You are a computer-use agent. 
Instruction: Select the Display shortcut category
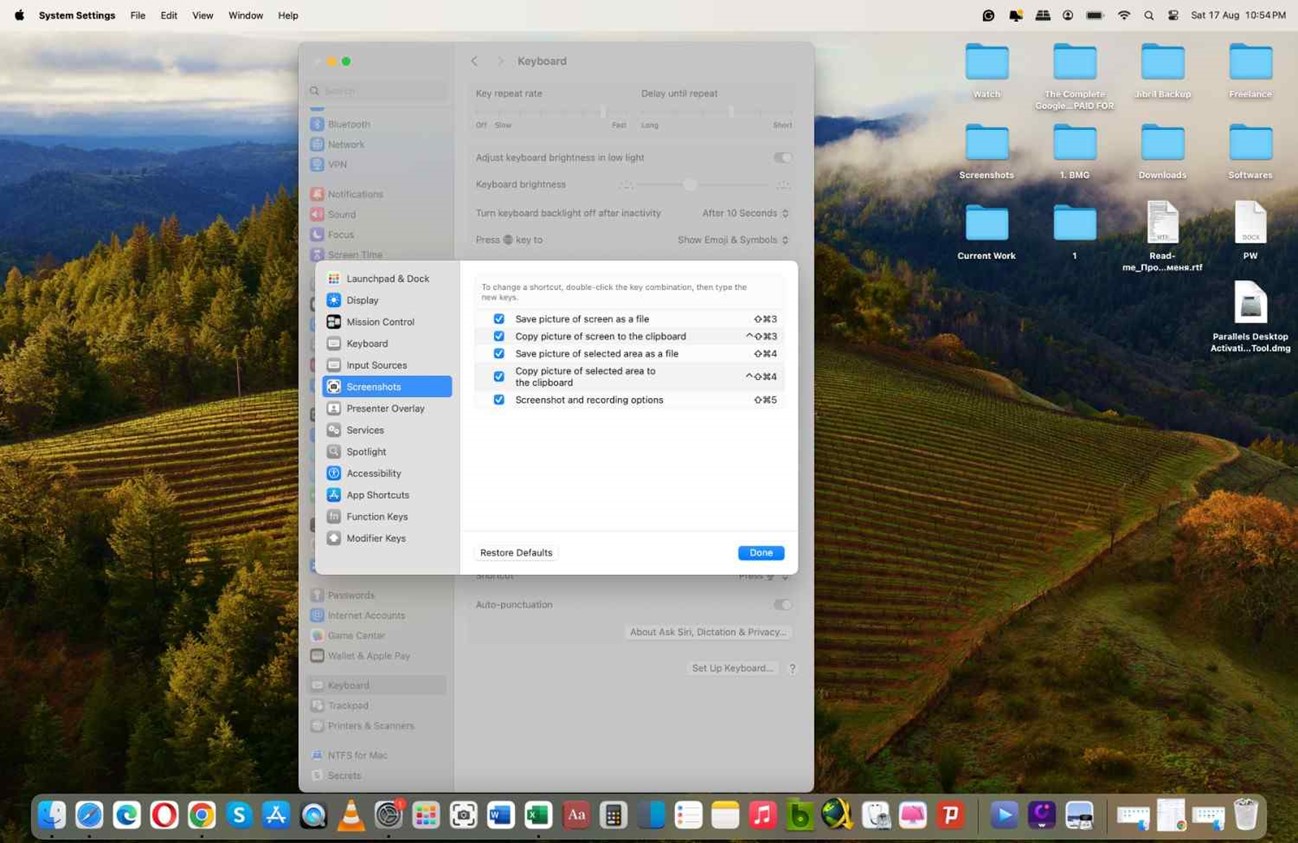click(387, 300)
